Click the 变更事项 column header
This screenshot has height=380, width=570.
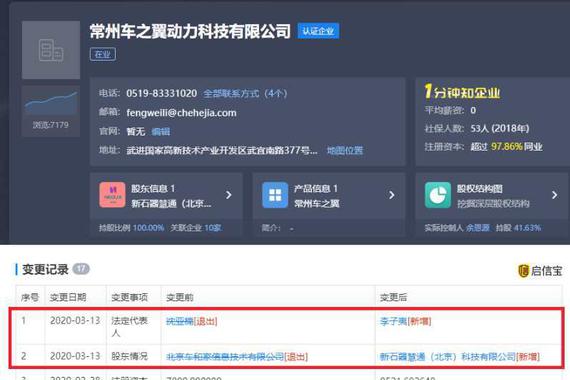click(129, 297)
